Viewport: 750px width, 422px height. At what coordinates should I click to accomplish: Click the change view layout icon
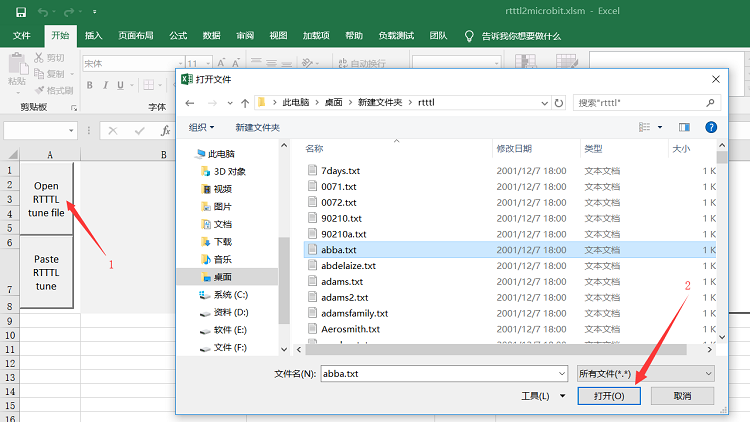pyautogui.click(x=644, y=127)
